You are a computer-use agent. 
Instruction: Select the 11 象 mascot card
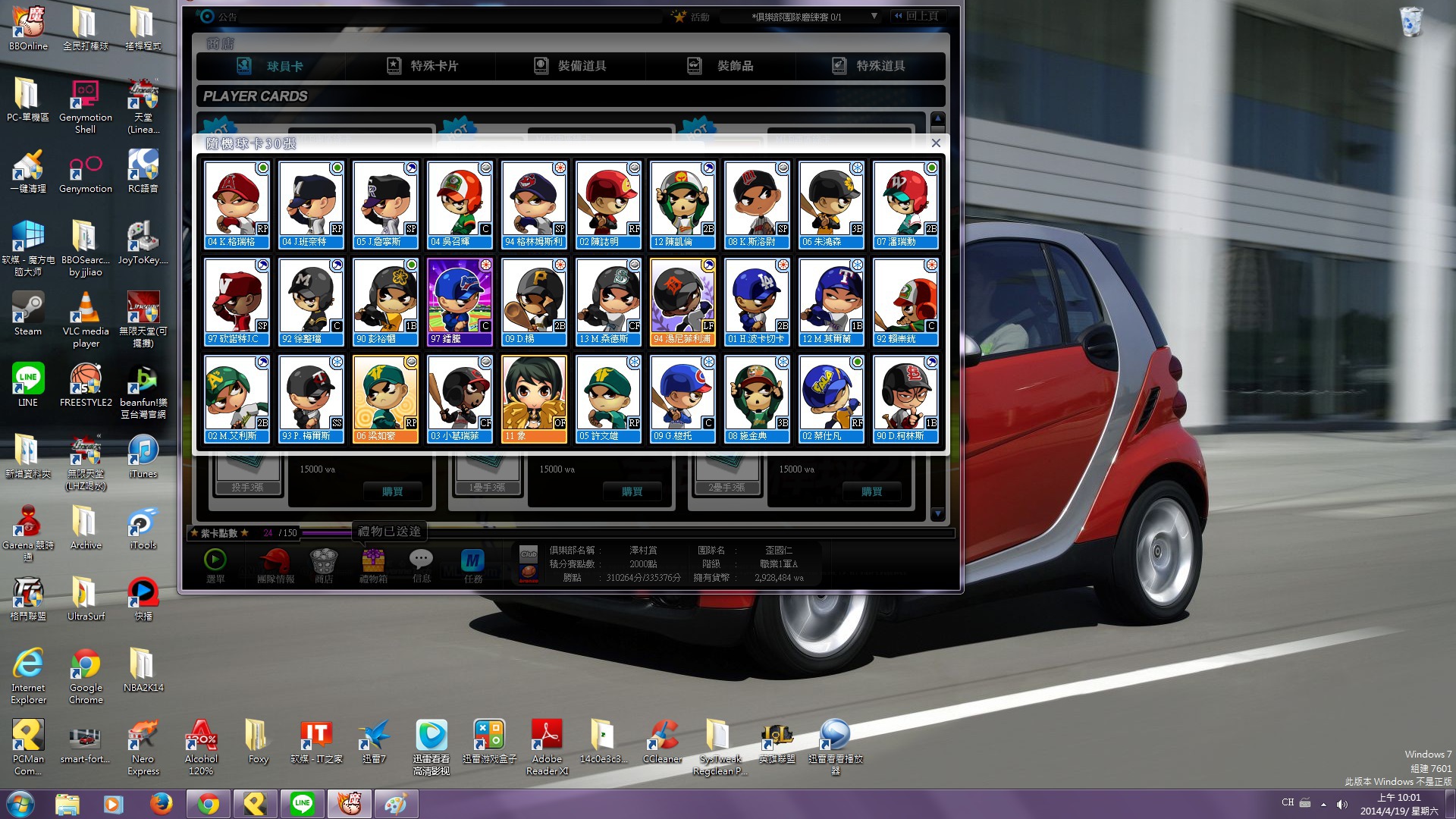[x=534, y=399]
